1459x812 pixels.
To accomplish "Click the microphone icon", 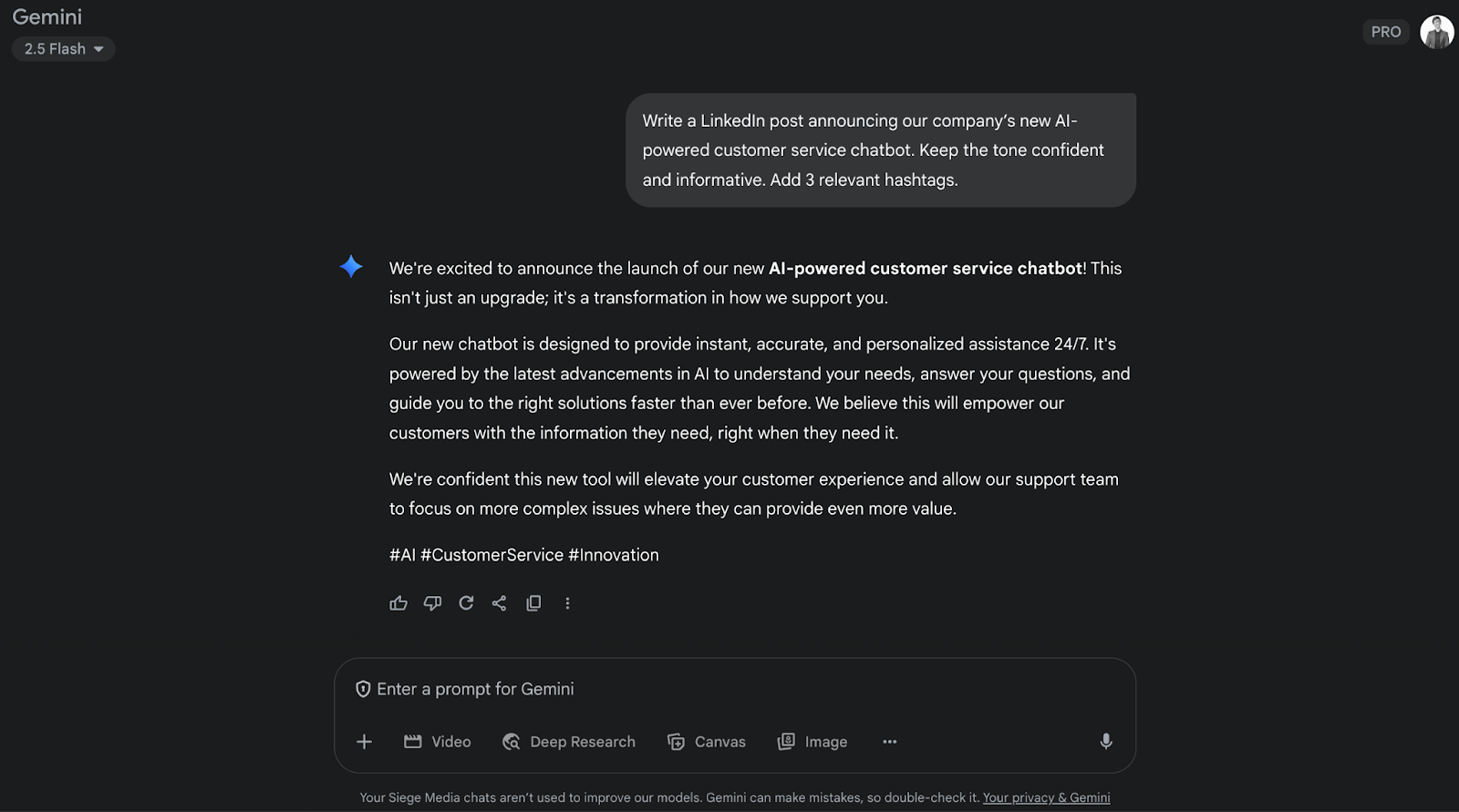I will click(x=1105, y=742).
